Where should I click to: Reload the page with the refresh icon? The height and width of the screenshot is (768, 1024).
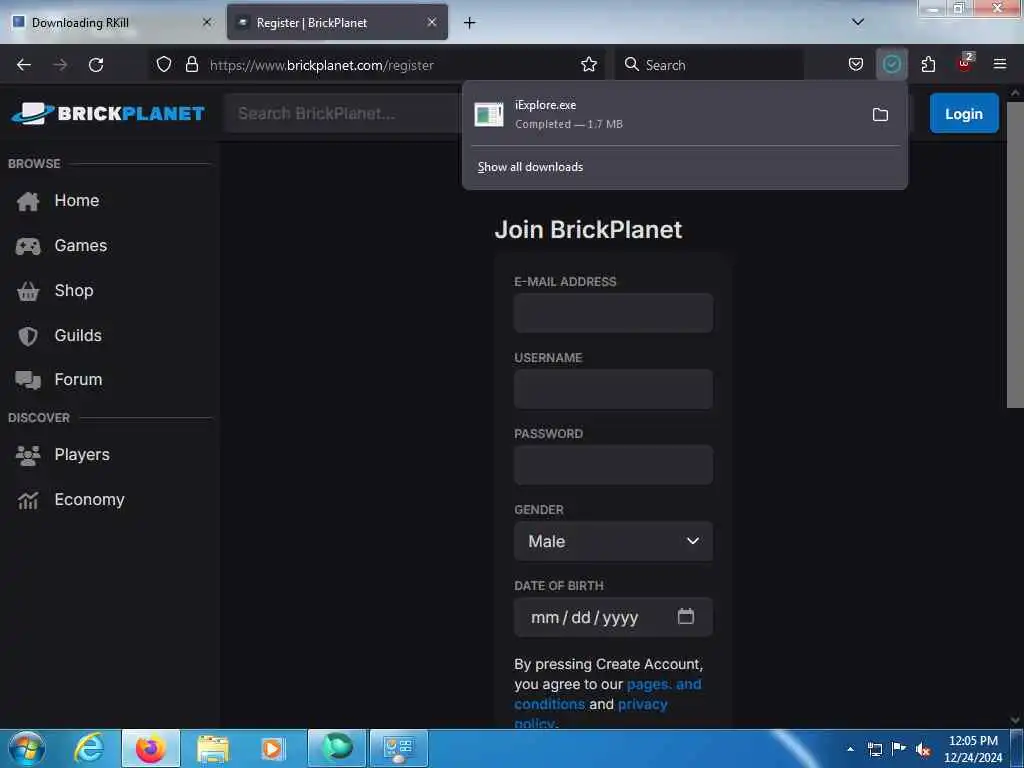[96, 65]
